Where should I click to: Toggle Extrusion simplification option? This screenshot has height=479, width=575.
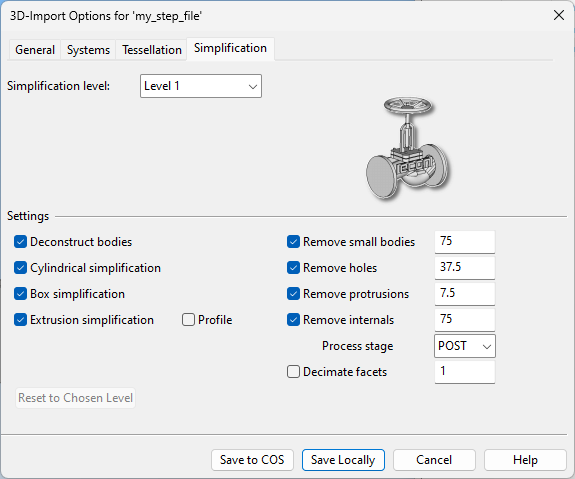tap(21, 320)
